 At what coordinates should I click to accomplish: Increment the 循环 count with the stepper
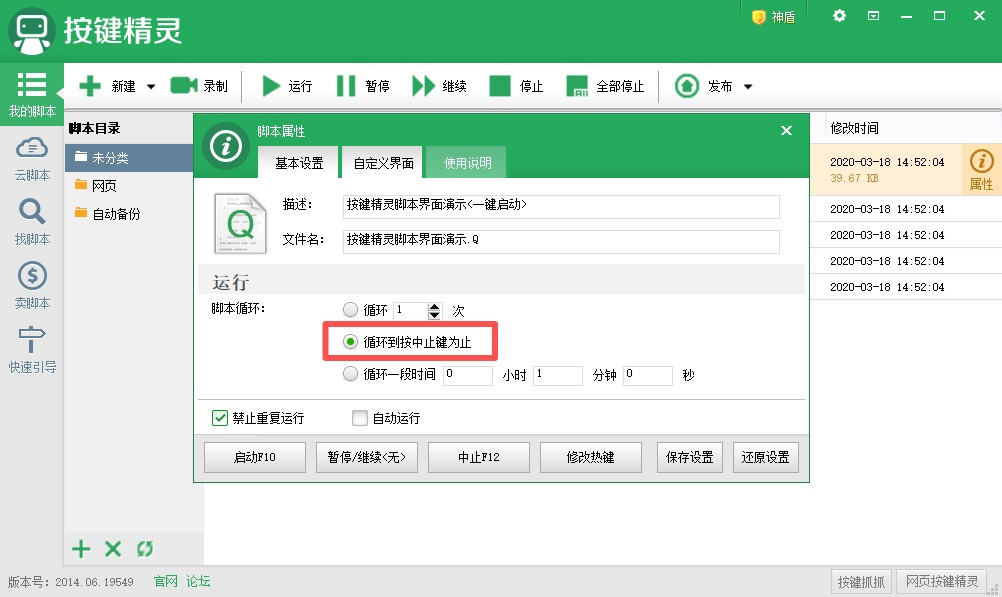click(433, 305)
